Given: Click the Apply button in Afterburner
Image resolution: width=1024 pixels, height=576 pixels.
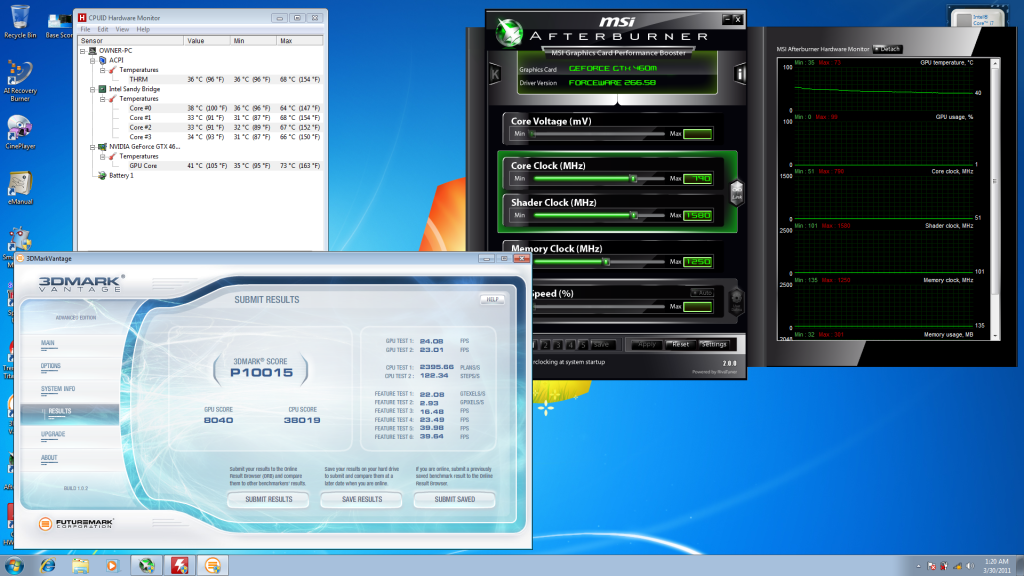Looking at the screenshot, I should click(x=646, y=344).
